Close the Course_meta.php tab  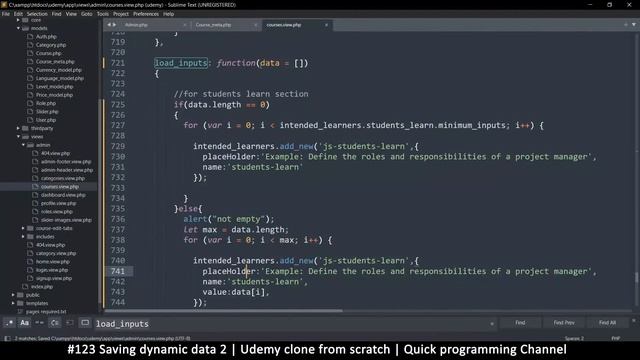(x=256, y=25)
